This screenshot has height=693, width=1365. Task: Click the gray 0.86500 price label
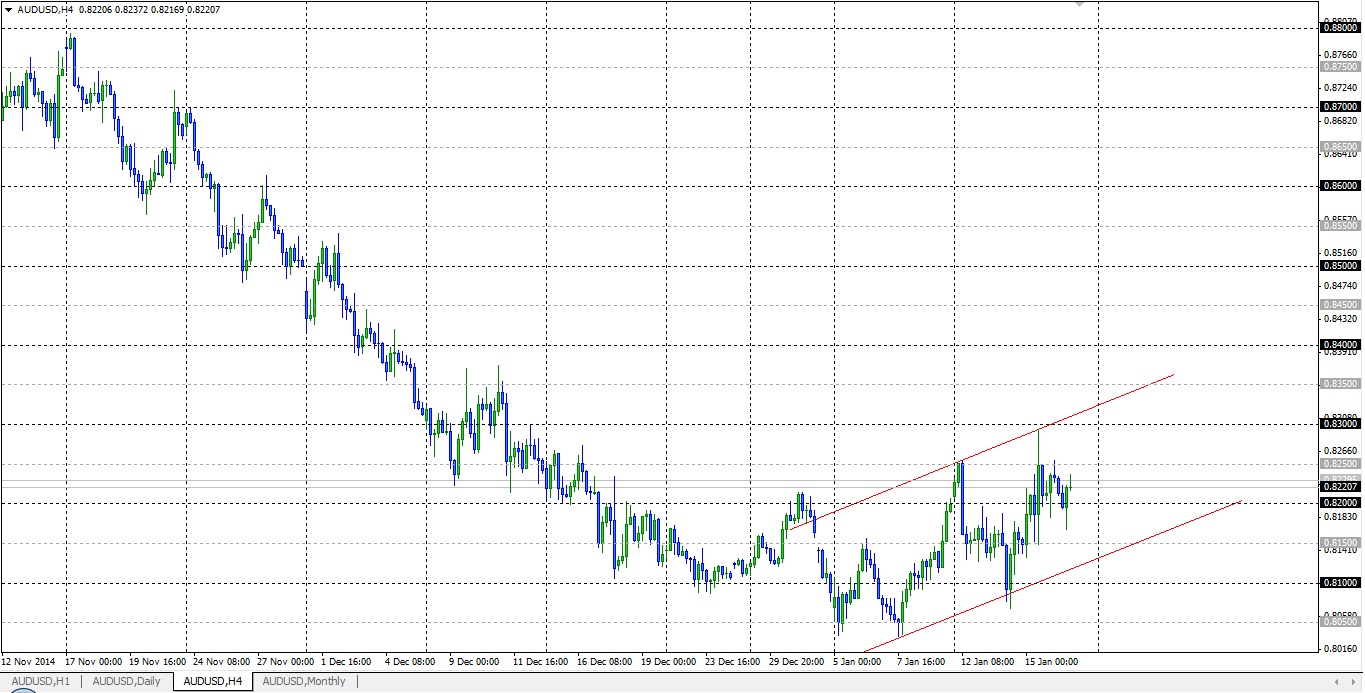pos(1339,146)
